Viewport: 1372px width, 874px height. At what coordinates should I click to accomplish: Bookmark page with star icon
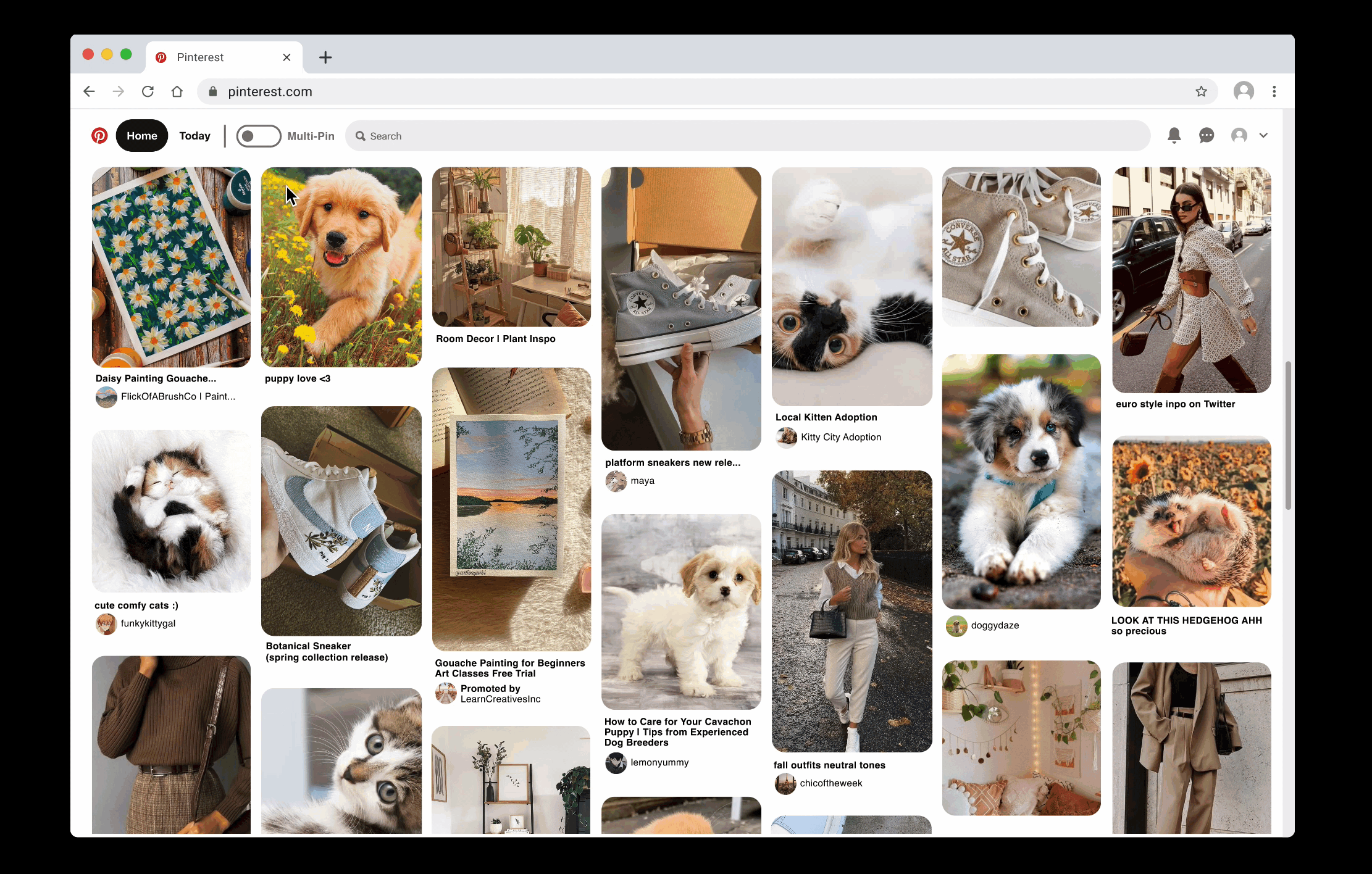click(x=1201, y=92)
